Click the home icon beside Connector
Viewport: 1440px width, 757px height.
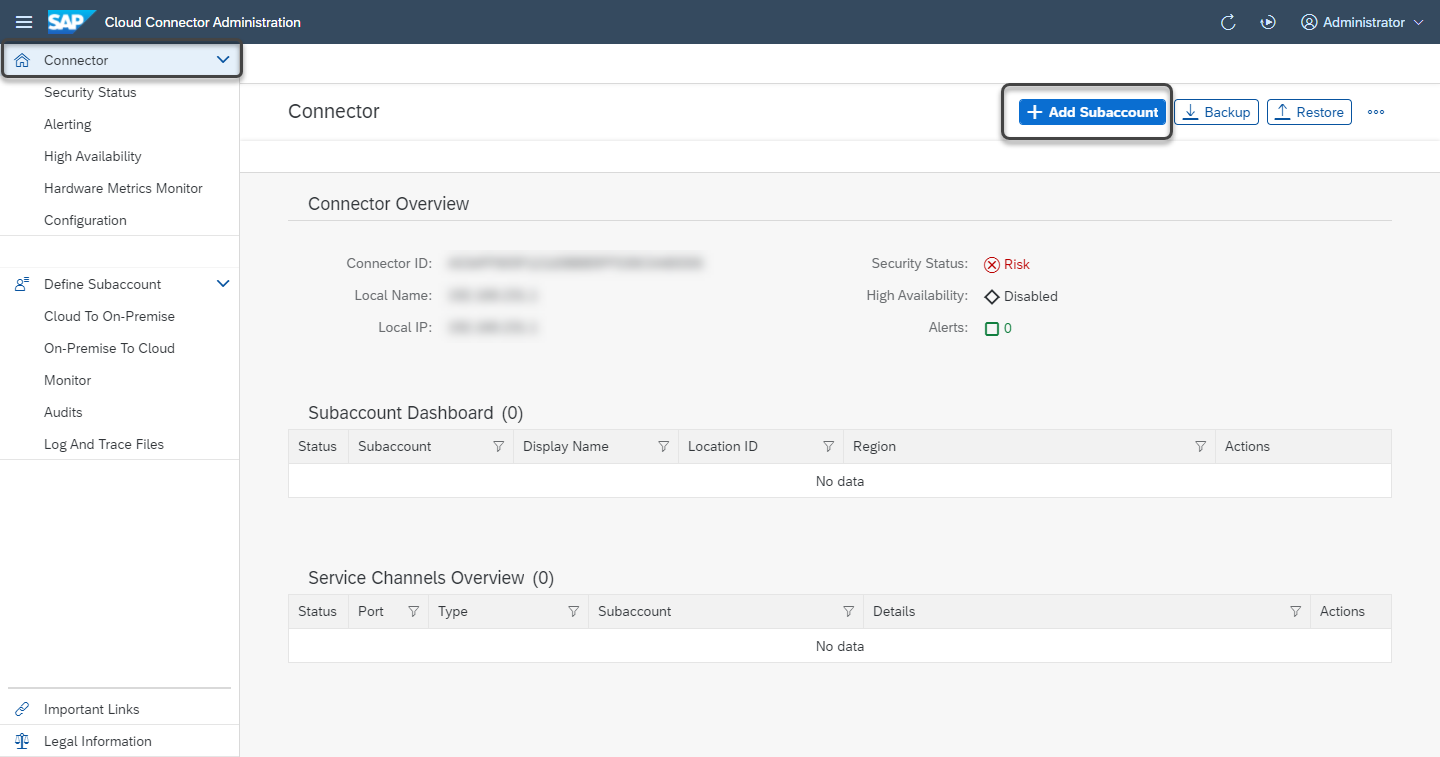click(x=22, y=60)
